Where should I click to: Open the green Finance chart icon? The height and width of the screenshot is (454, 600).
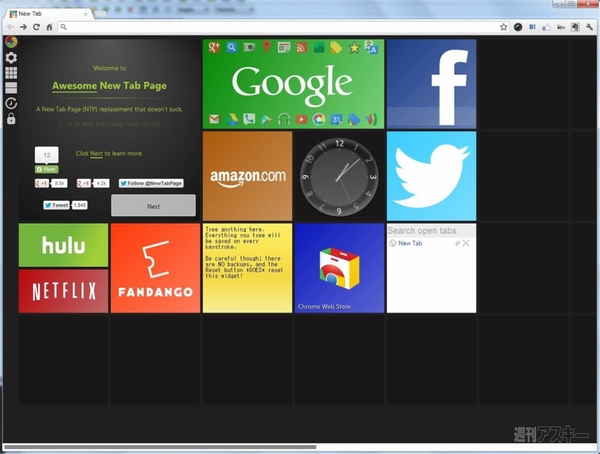coord(319,47)
